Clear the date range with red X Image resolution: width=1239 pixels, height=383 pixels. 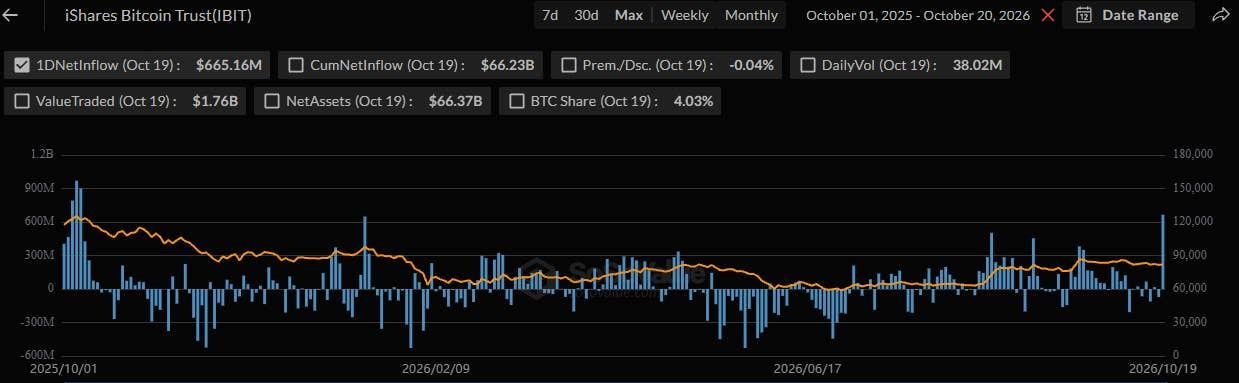pos(1047,15)
